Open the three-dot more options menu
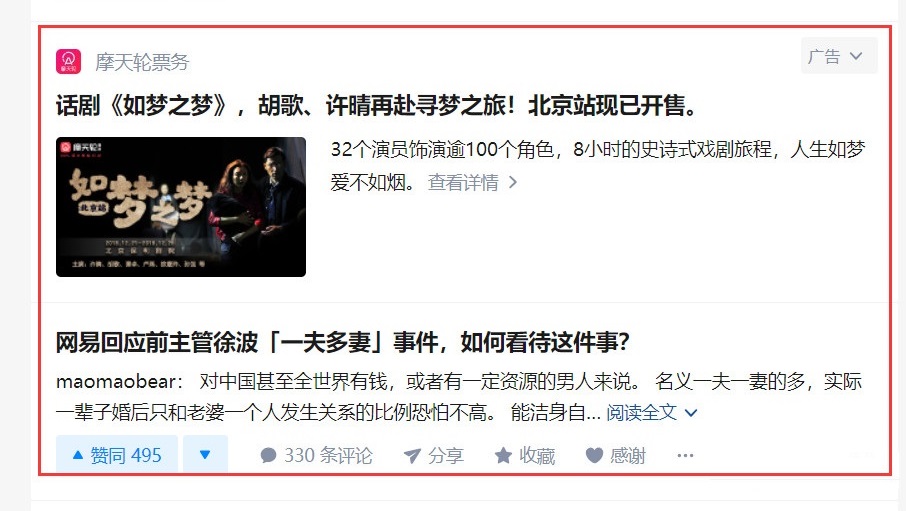This screenshot has height=511, width=906. (685, 456)
